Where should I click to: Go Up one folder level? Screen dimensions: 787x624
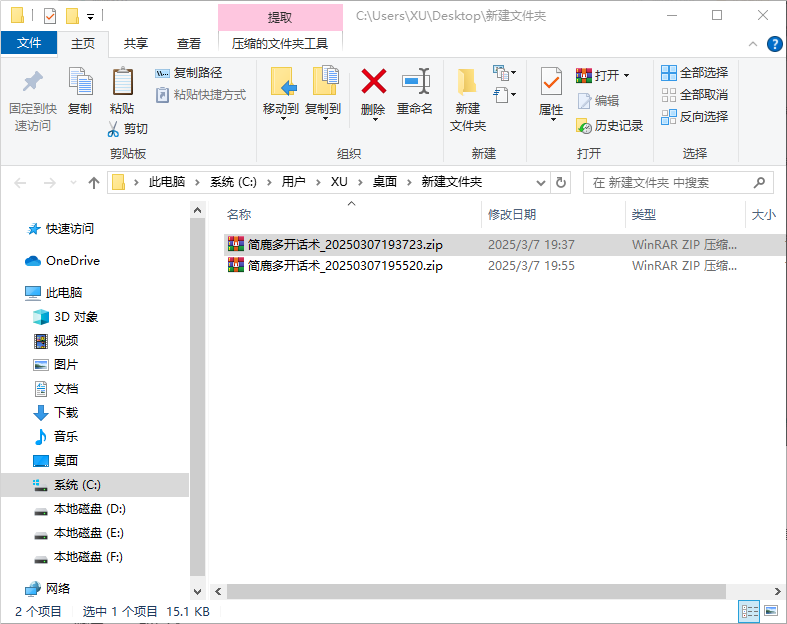point(94,183)
